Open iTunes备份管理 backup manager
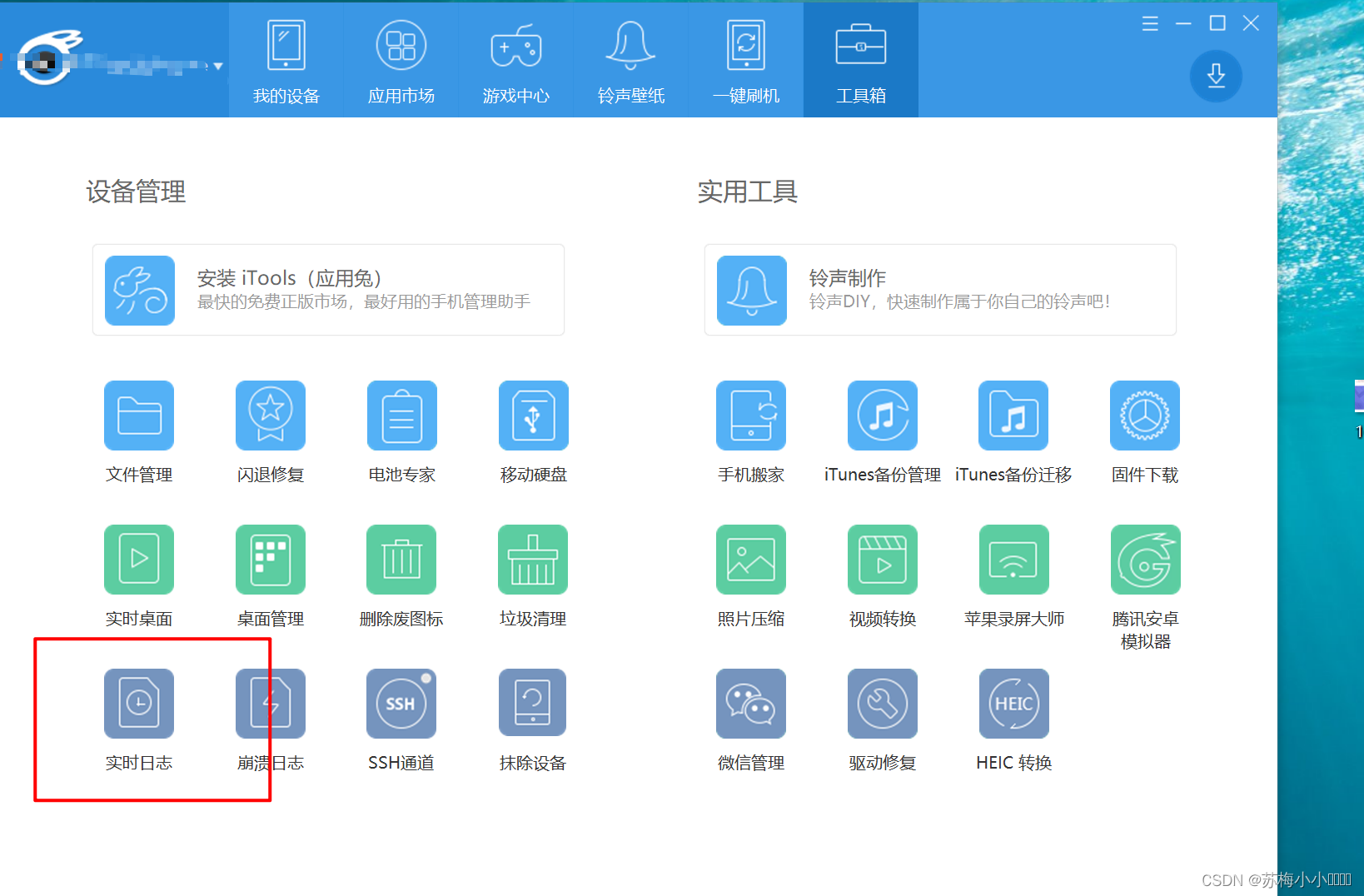Screen dimensions: 1364x896 coord(883,416)
